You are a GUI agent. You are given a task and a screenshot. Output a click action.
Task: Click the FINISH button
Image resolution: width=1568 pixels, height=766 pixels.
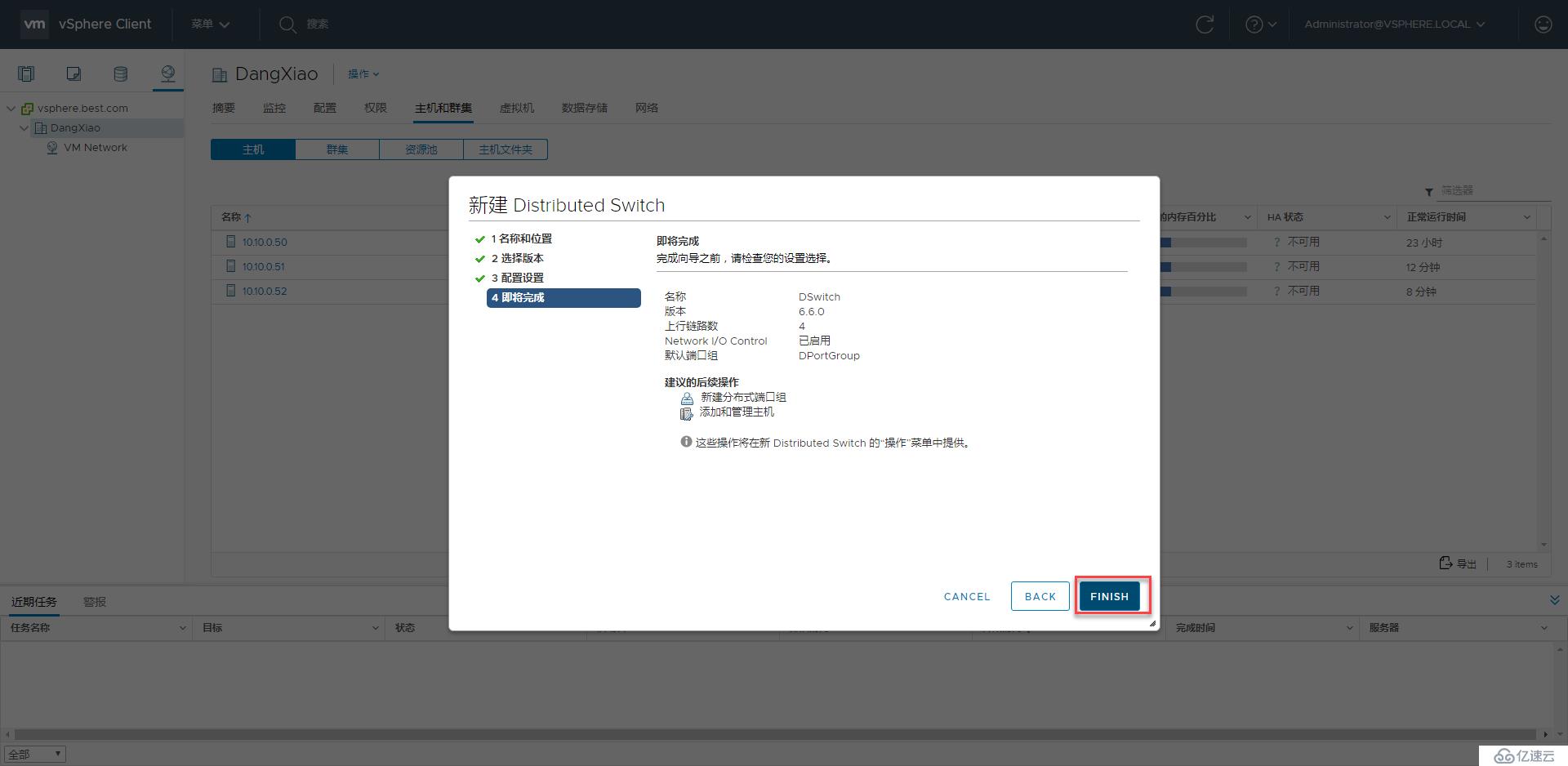click(x=1109, y=596)
